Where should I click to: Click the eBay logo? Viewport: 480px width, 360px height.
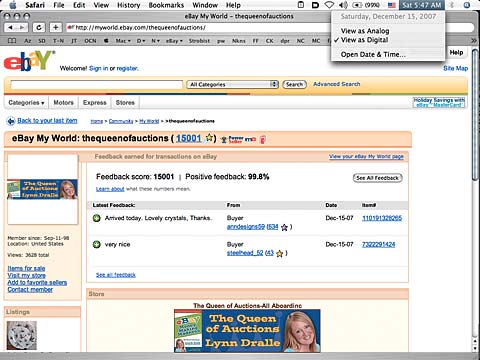click(x=29, y=61)
